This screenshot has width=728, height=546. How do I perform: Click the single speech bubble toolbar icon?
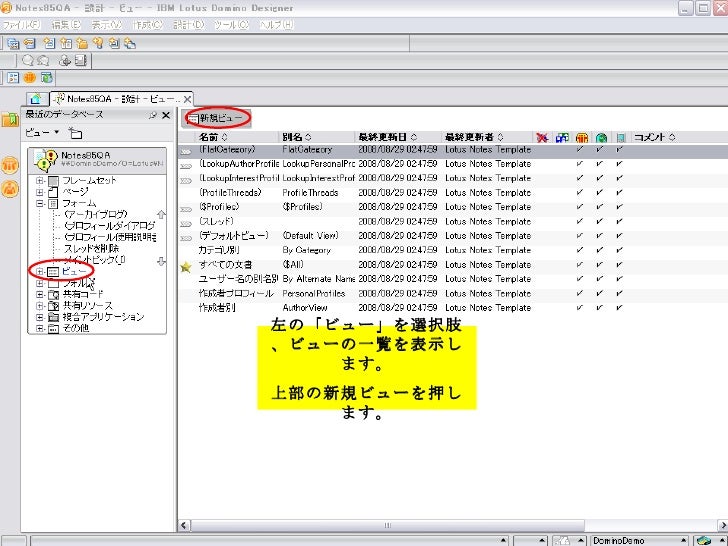coord(27,60)
